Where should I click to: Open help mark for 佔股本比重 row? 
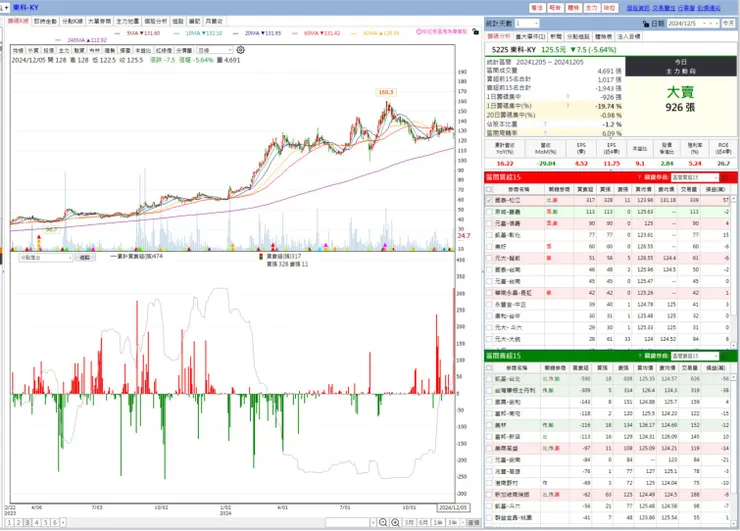(546, 124)
